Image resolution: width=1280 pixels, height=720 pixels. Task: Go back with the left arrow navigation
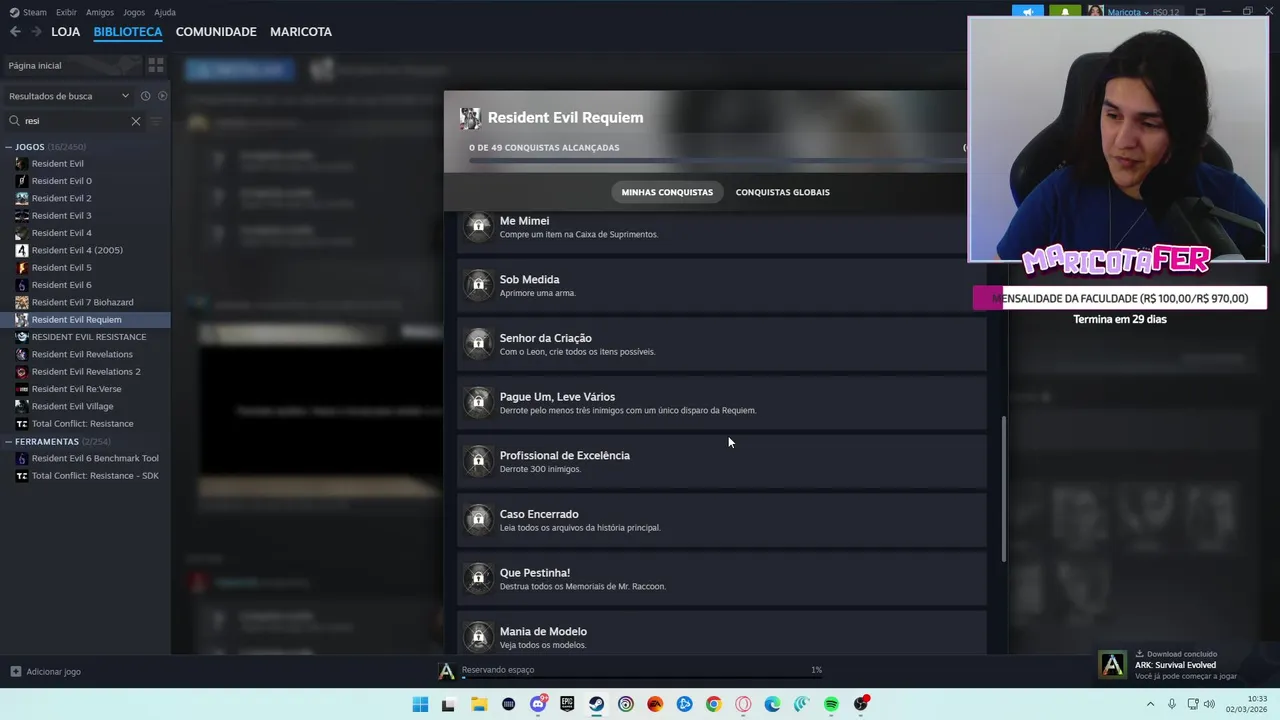pos(15,32)
